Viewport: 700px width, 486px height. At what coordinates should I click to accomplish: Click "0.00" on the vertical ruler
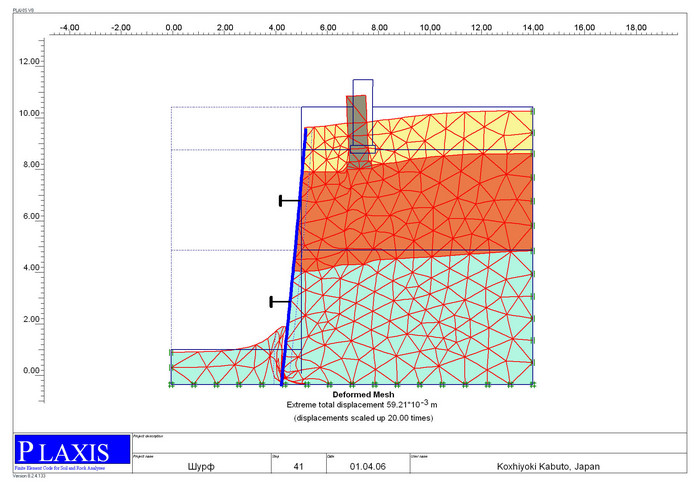[x=31, y=370]
